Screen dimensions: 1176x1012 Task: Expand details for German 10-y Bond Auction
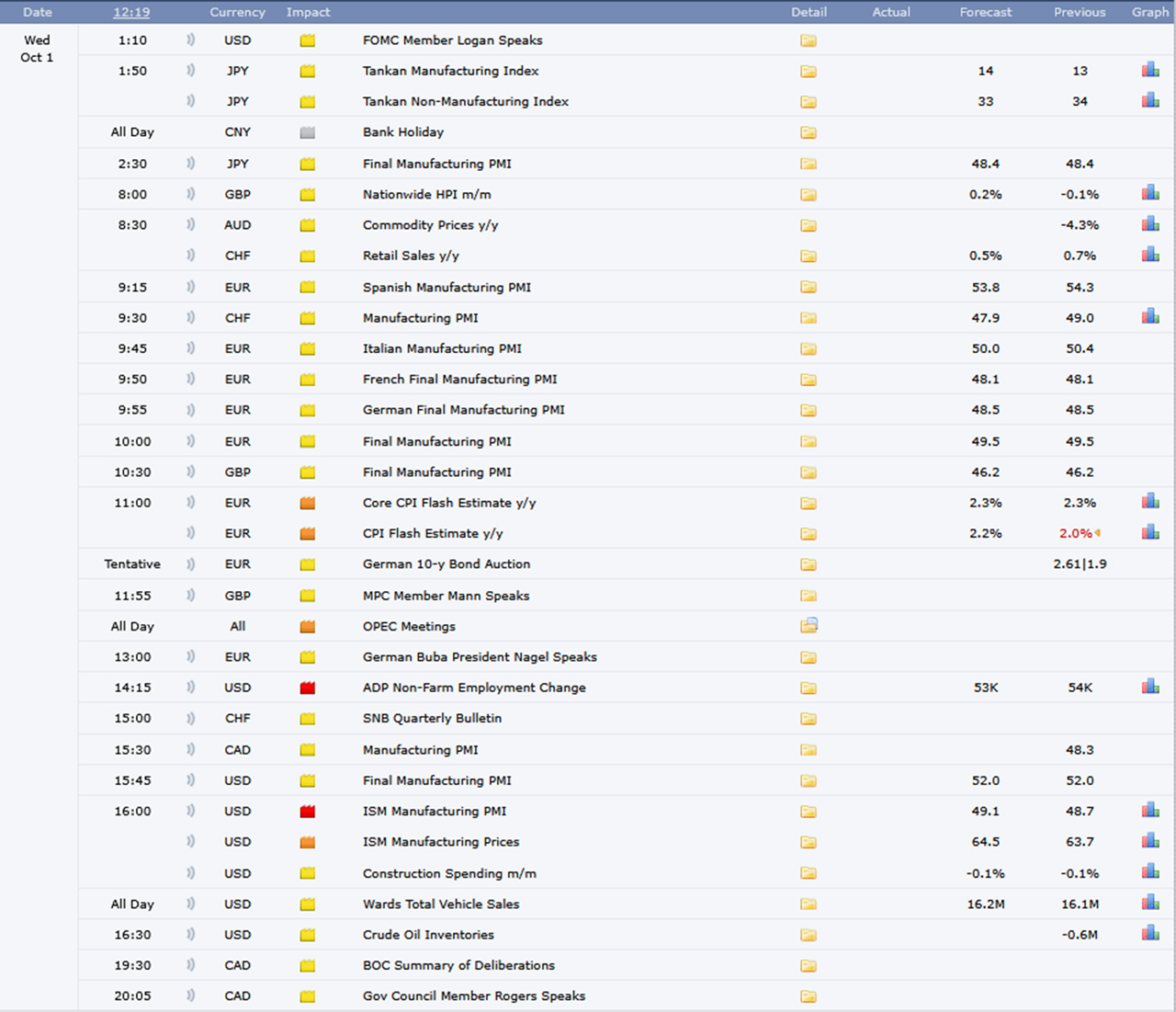(808, 564)
